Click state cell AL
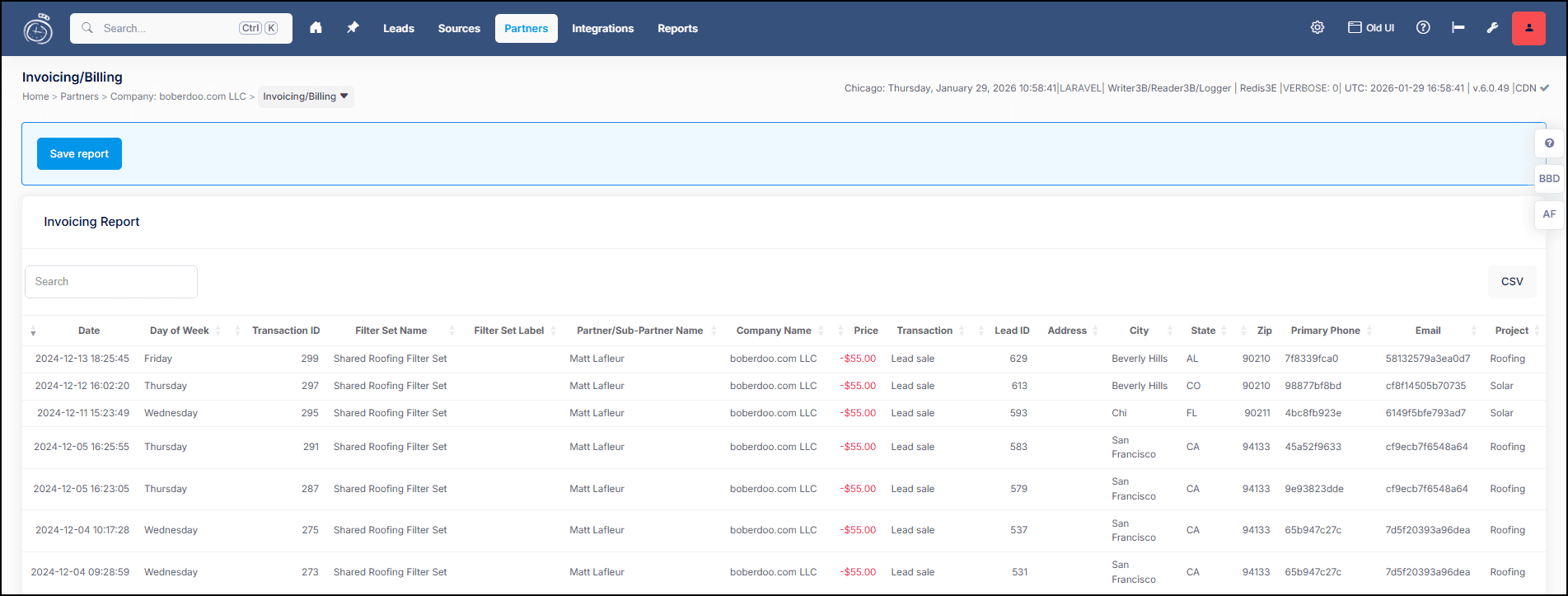Viewport: 1568px width, 596px height. [x=1192, y=359]
